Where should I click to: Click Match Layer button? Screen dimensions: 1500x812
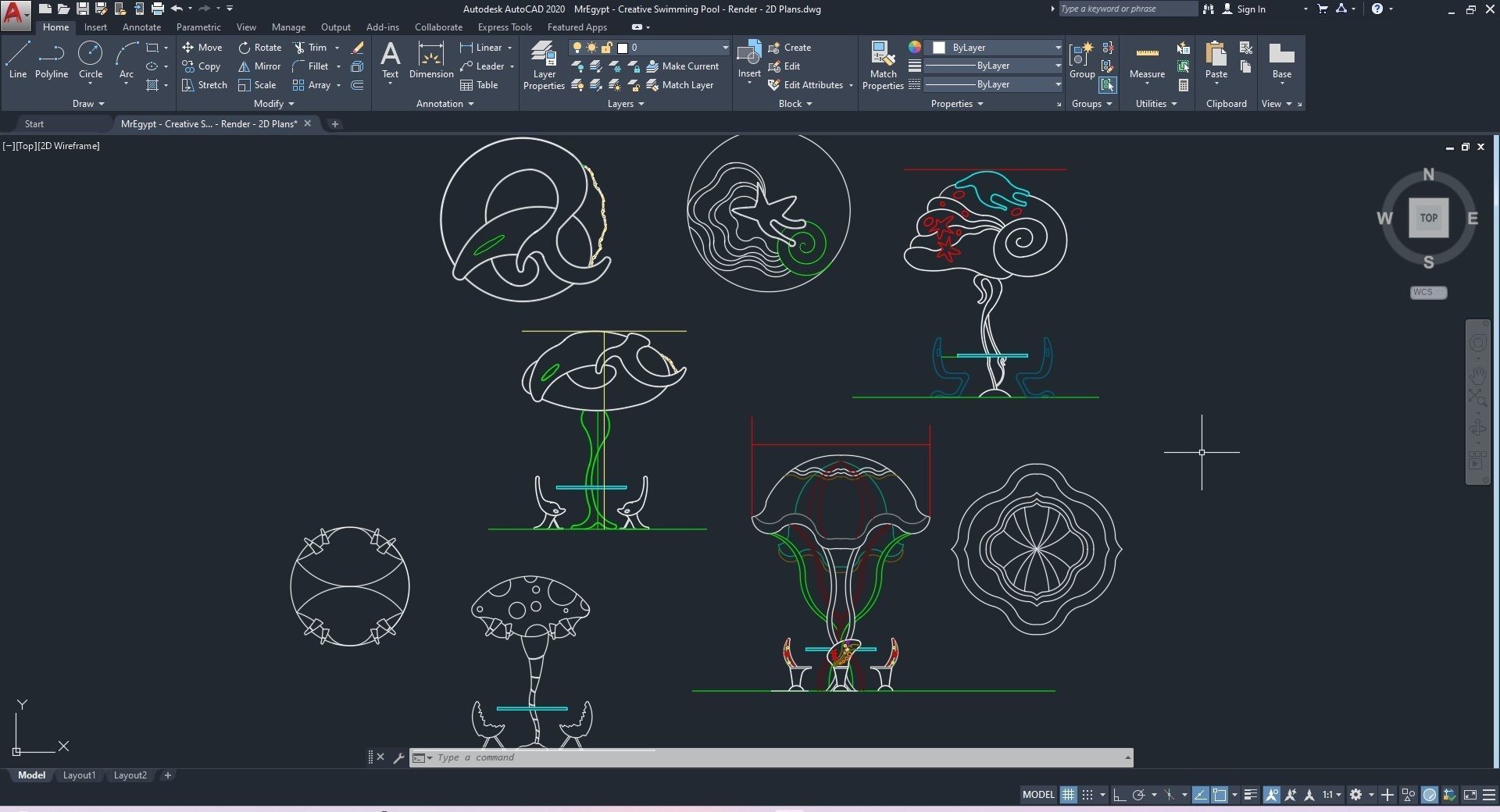pos(680,85)
